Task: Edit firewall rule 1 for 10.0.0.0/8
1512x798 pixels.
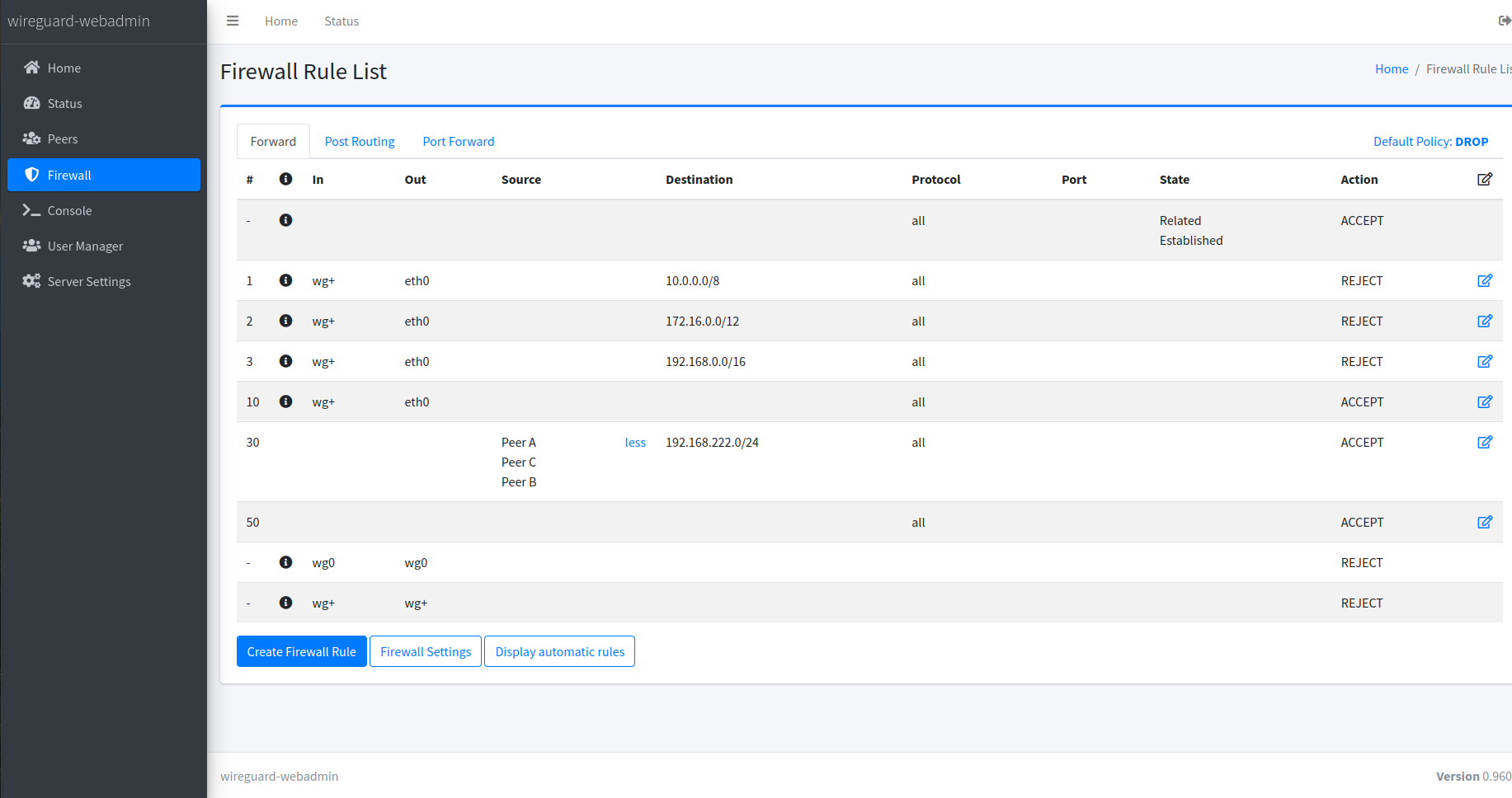Action: coord(1484,281)
